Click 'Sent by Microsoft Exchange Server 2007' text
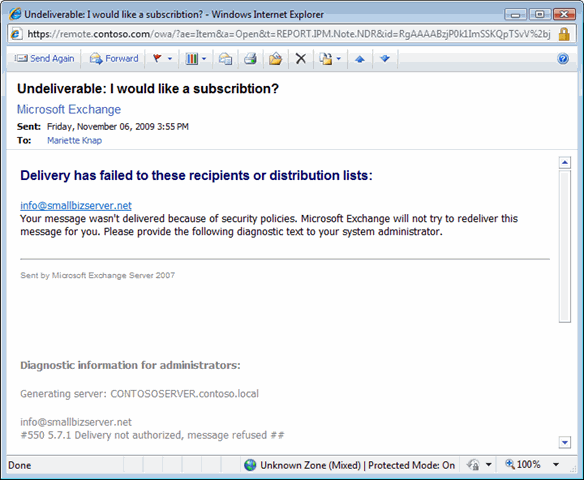 point(98,276)
